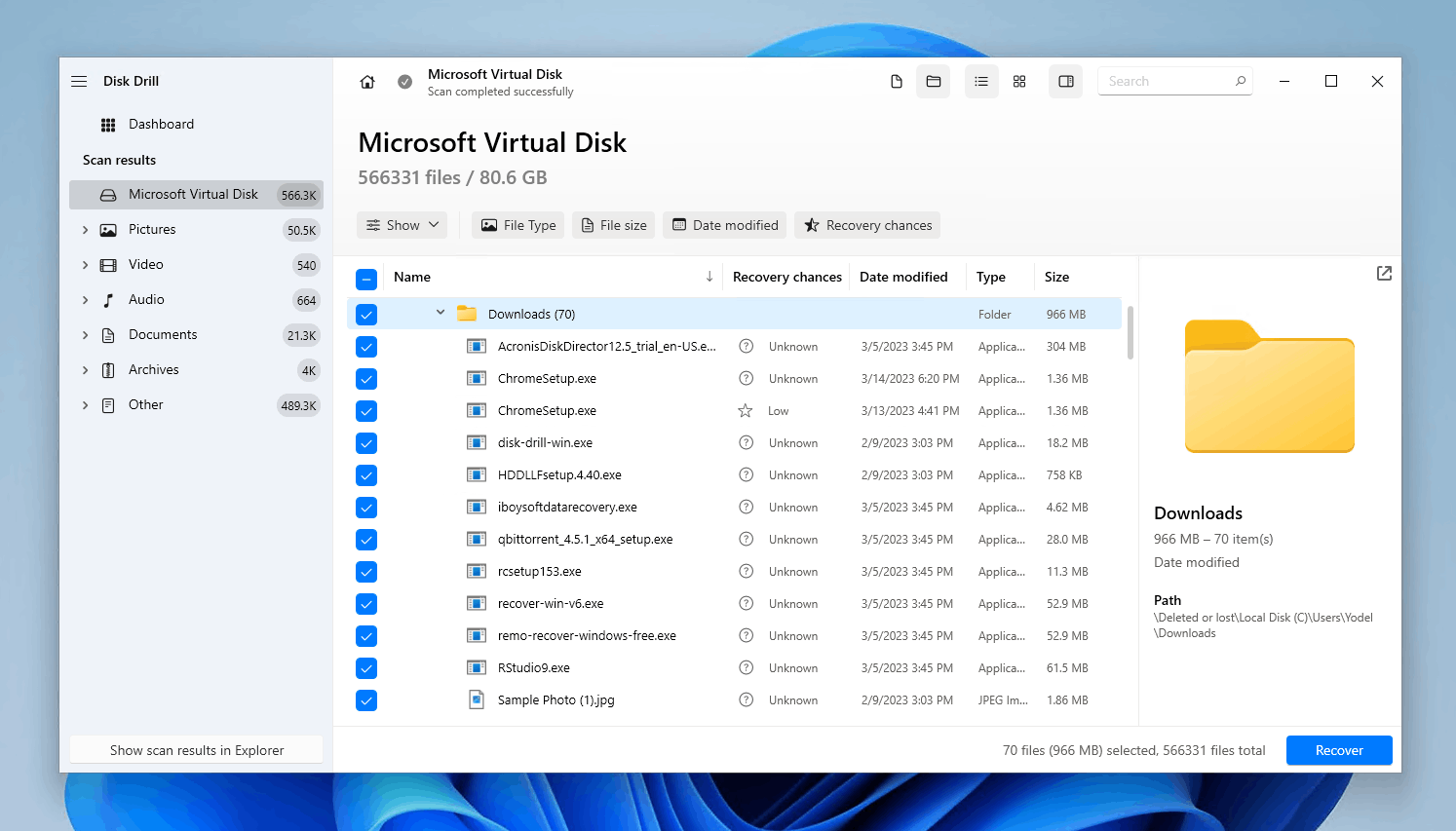
Task: Uncheck the HDDLLFsetup.4.40.exe checkbox
Action: (x=366, y=475)
